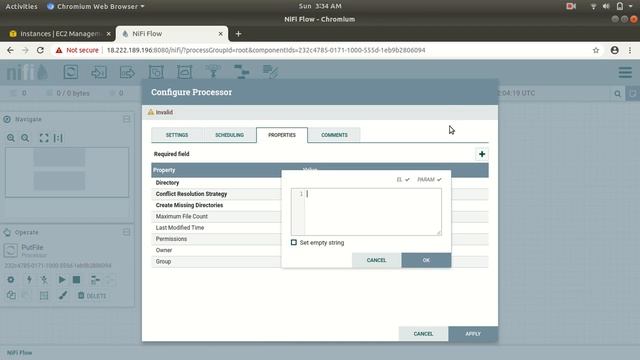Open the Activities overview
Image resolution: width=640 pixels, height=360 pixels.
[21, 6]
